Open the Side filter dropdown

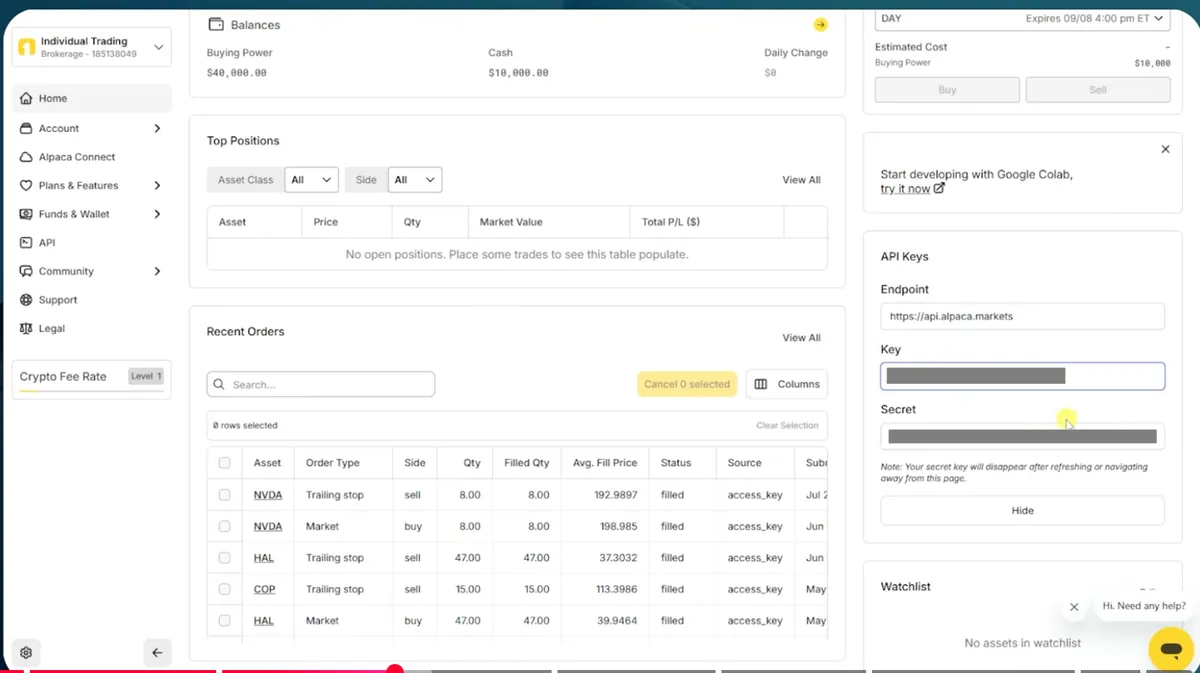(x=415, y=180)
